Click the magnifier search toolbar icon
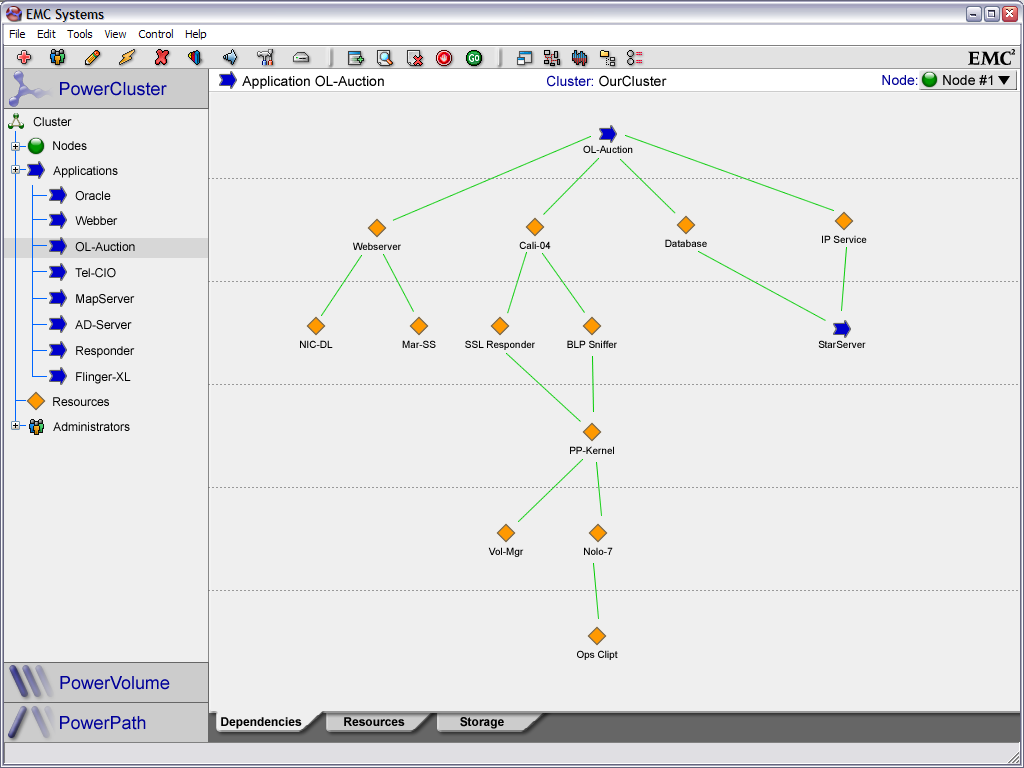Viewport: 1024px width, 768px height. pyautogui.click(x=385, y=58)
